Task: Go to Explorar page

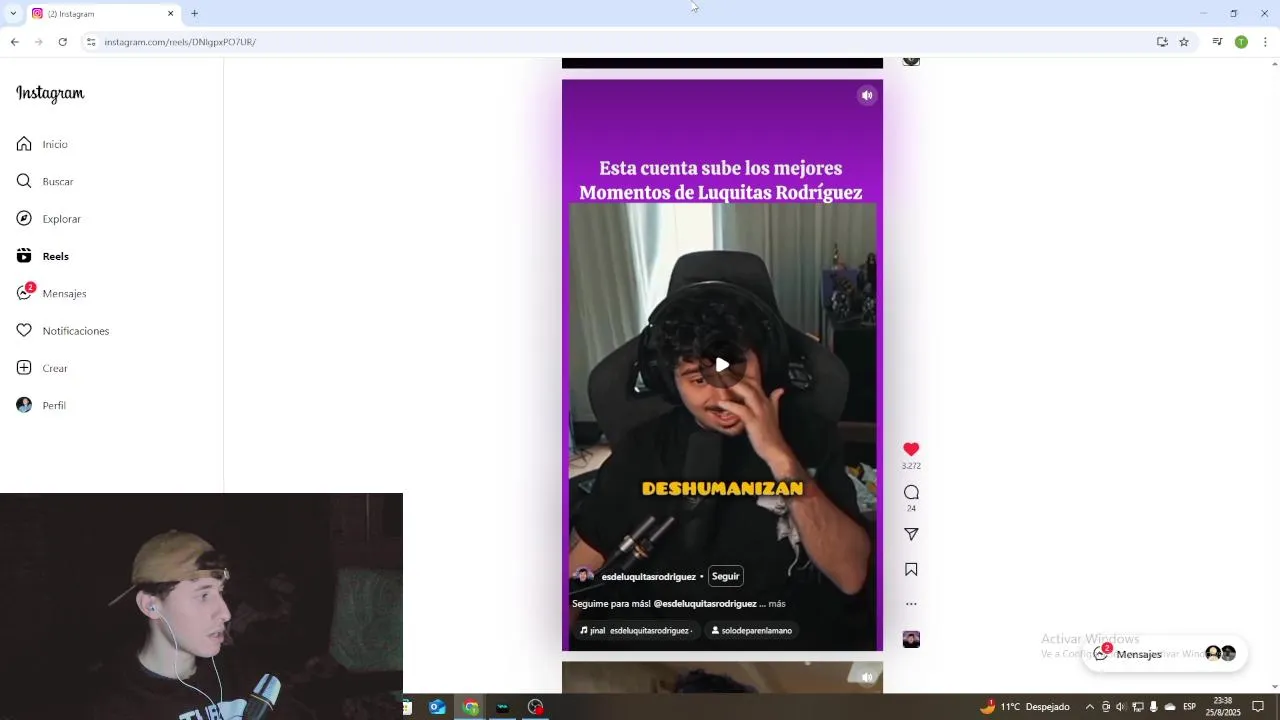Action: (48, 219)
